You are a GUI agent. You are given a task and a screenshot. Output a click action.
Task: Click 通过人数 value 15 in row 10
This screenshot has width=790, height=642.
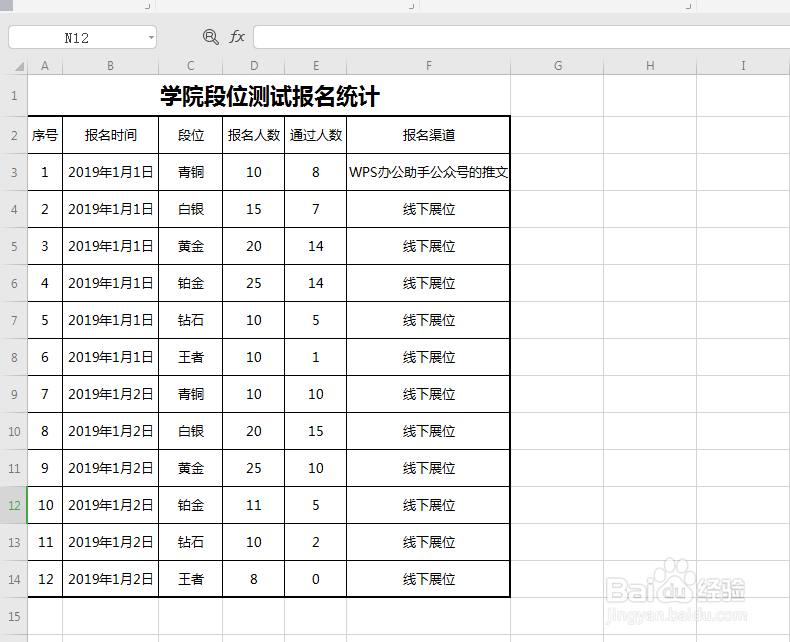tap(315, 431)
